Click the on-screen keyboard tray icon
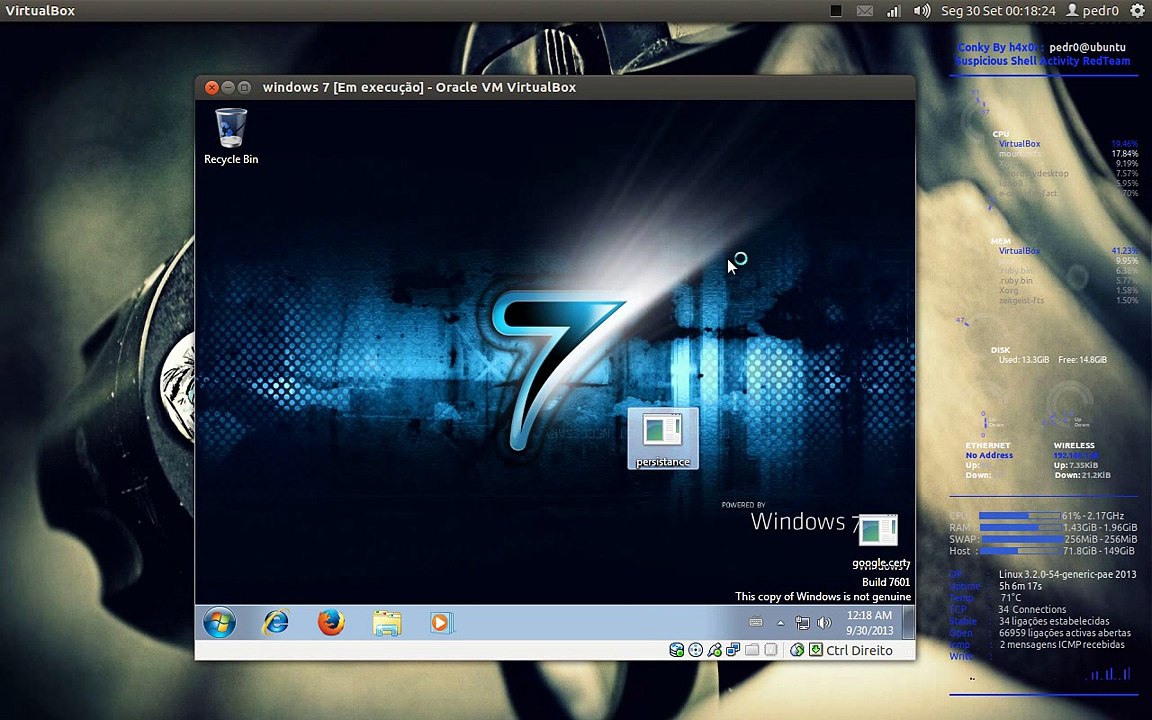The image size is (1152, 720). (x=756, y=623)
